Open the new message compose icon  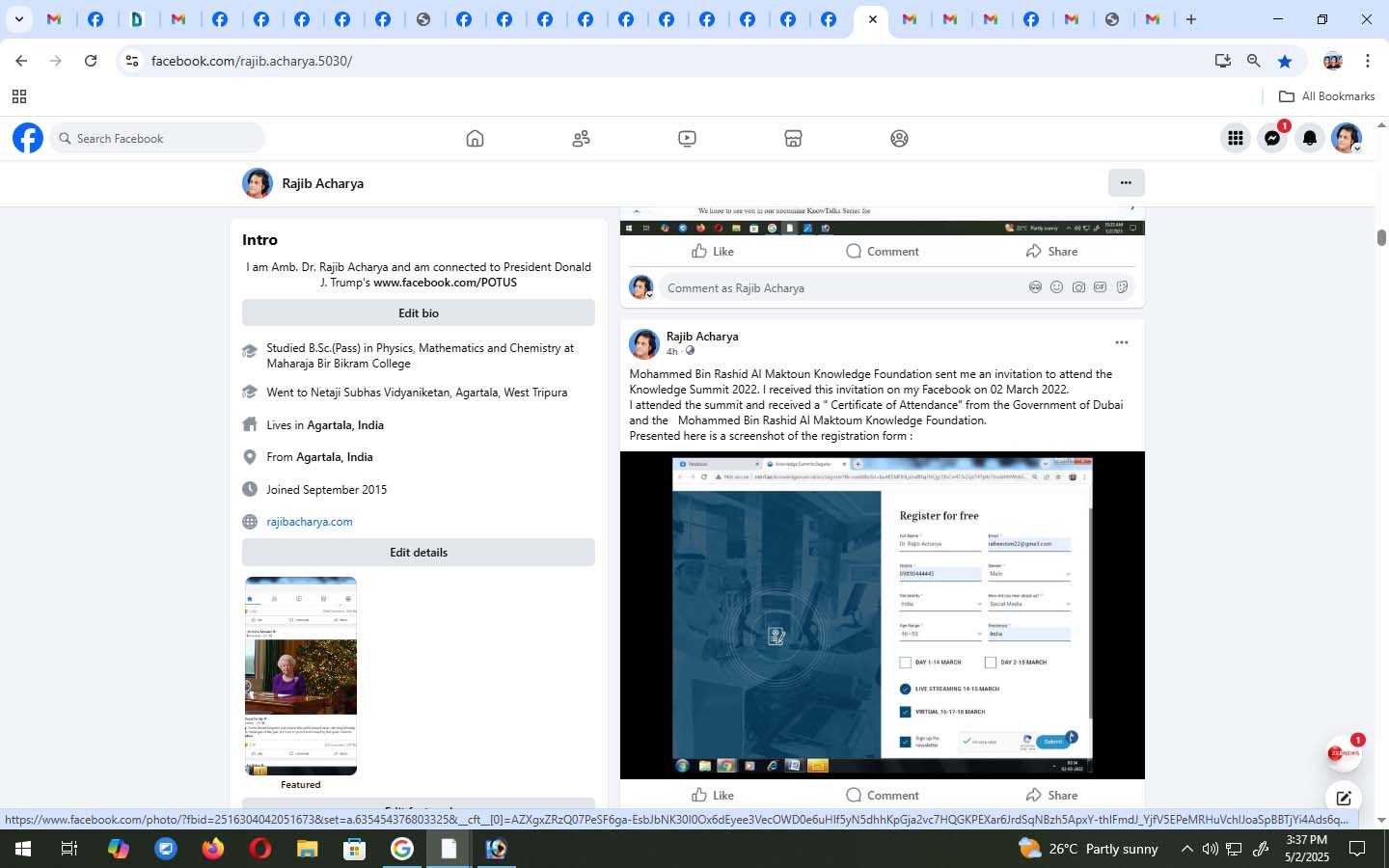coord(1344,798)
